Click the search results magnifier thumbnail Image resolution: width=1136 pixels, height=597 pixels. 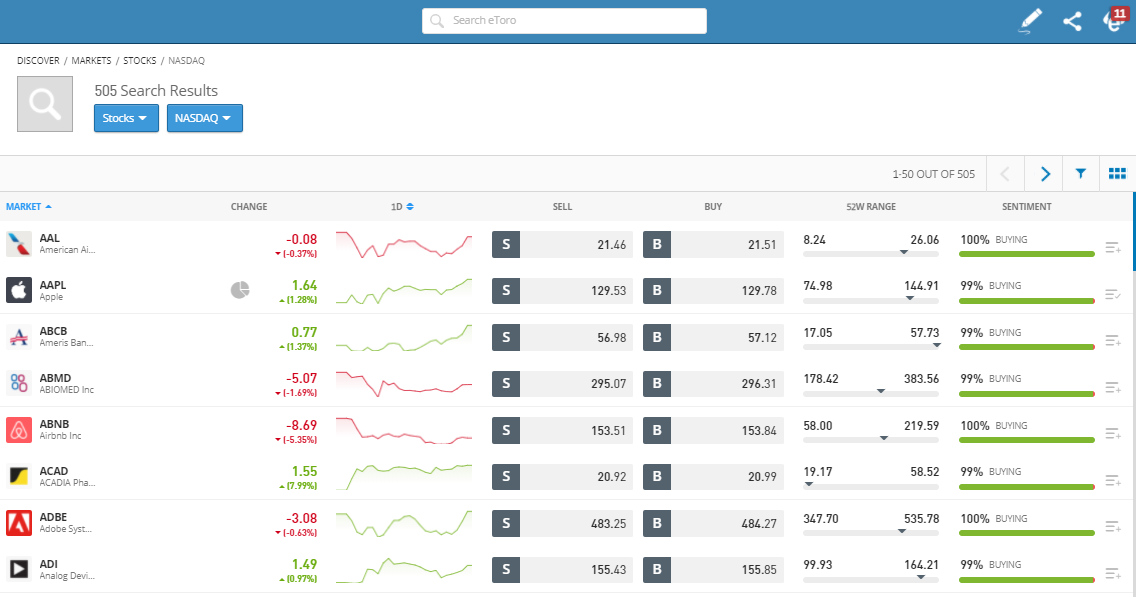tap(45, 104)
